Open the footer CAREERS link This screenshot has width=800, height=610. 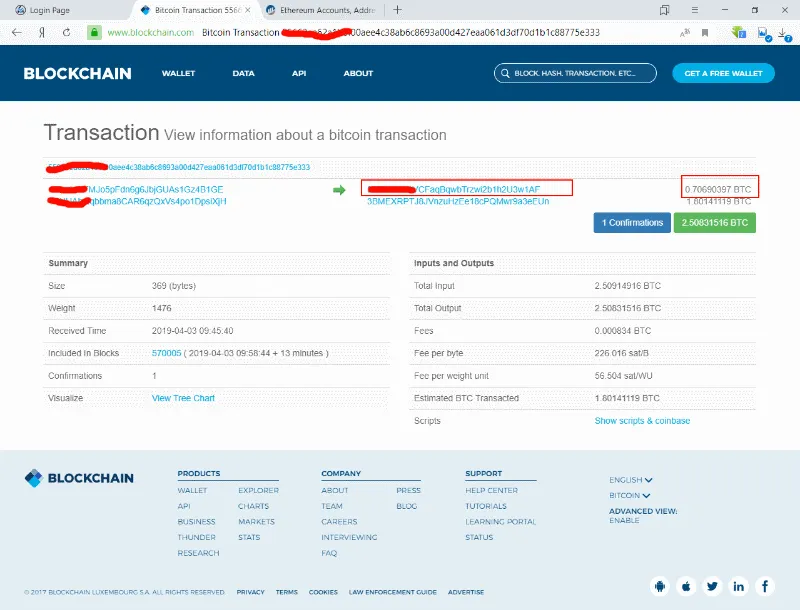tap(339, 522)
